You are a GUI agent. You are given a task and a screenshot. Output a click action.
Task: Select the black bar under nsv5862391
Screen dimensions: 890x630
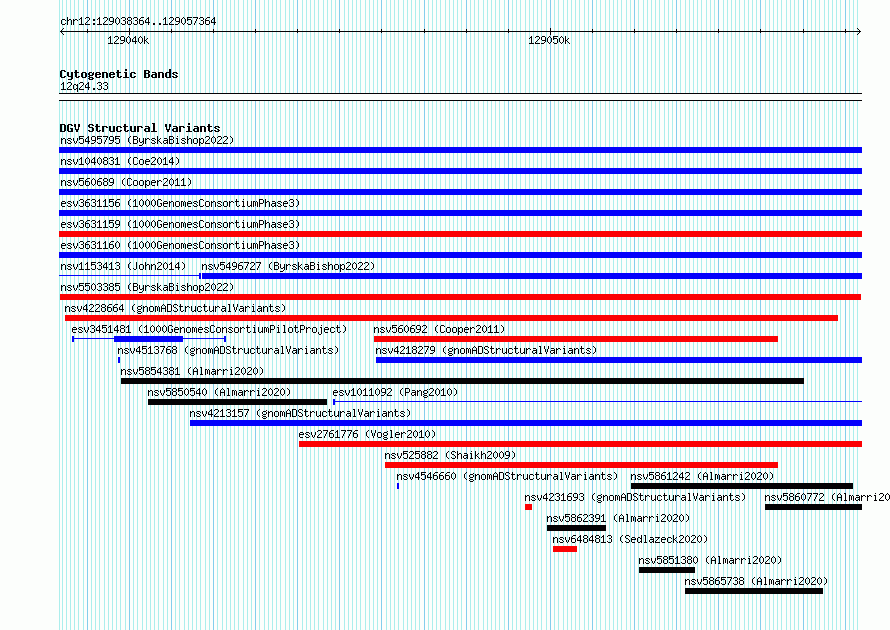click(576, 528)
